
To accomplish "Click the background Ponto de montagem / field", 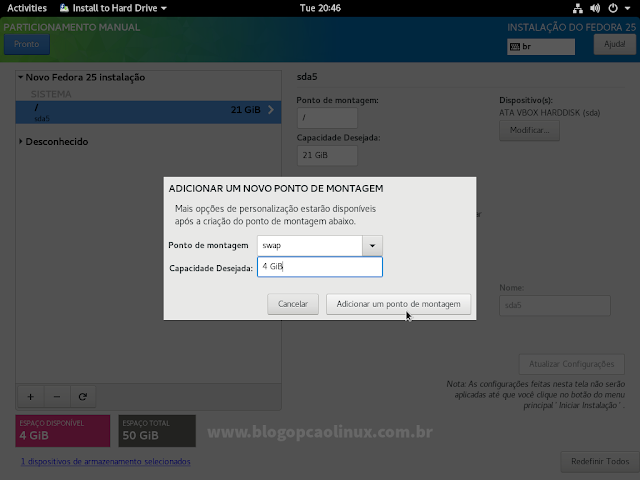I will point(327,118).
